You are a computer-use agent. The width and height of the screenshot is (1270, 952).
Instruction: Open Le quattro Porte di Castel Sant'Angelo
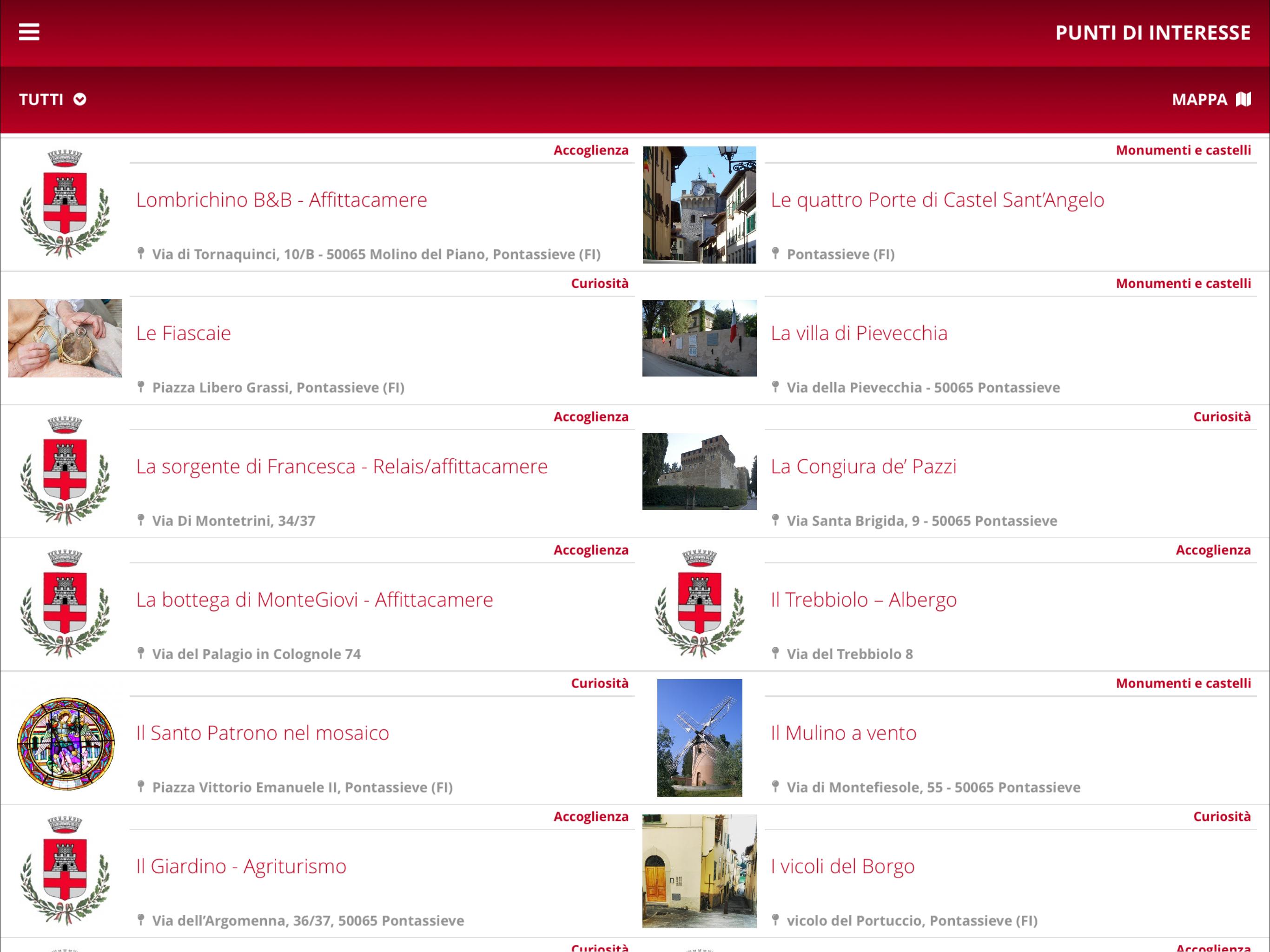[x=937, y=200]
